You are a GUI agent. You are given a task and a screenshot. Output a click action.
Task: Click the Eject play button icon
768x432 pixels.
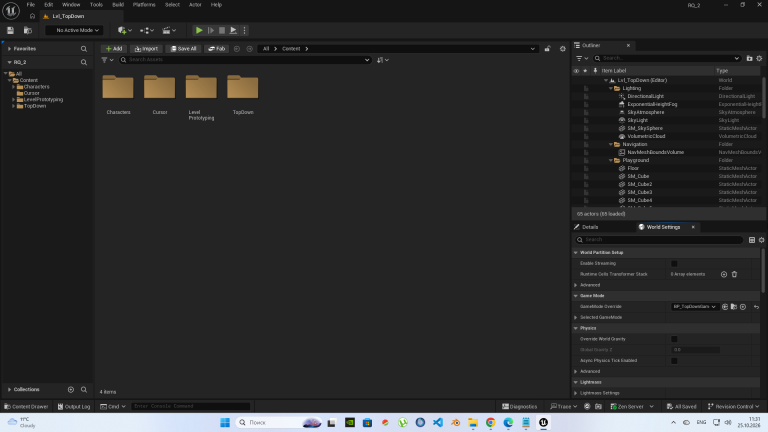[233, 30]
